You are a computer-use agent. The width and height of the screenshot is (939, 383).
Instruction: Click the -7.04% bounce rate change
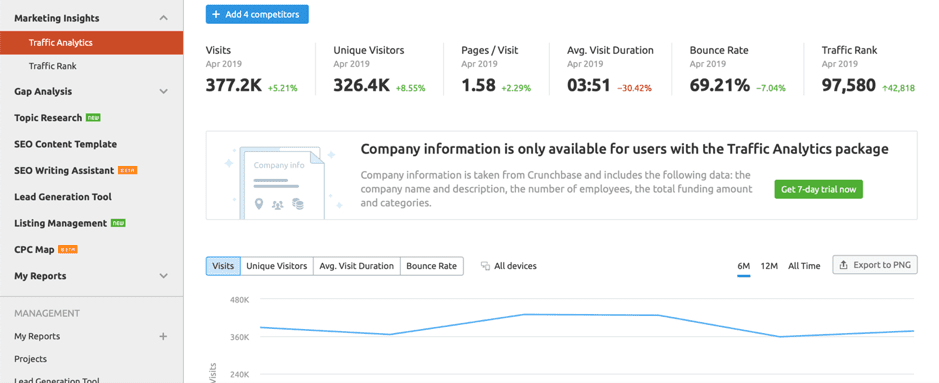(771, 88)
